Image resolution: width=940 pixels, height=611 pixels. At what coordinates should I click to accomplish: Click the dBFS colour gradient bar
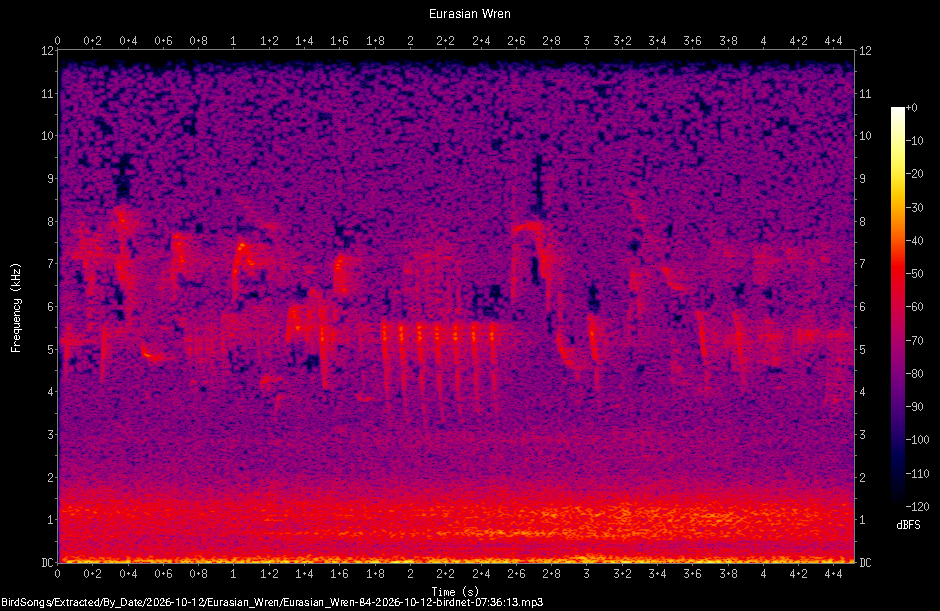pos(897,306)
